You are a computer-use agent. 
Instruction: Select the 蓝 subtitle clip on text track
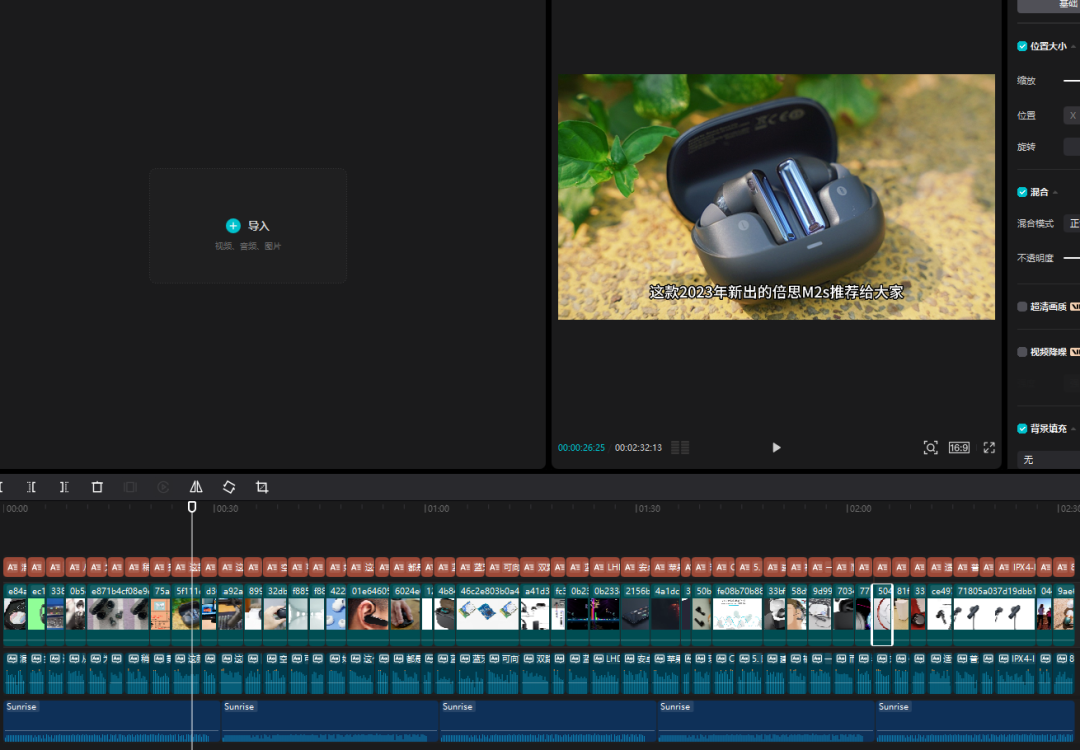[x=470, y=567]
